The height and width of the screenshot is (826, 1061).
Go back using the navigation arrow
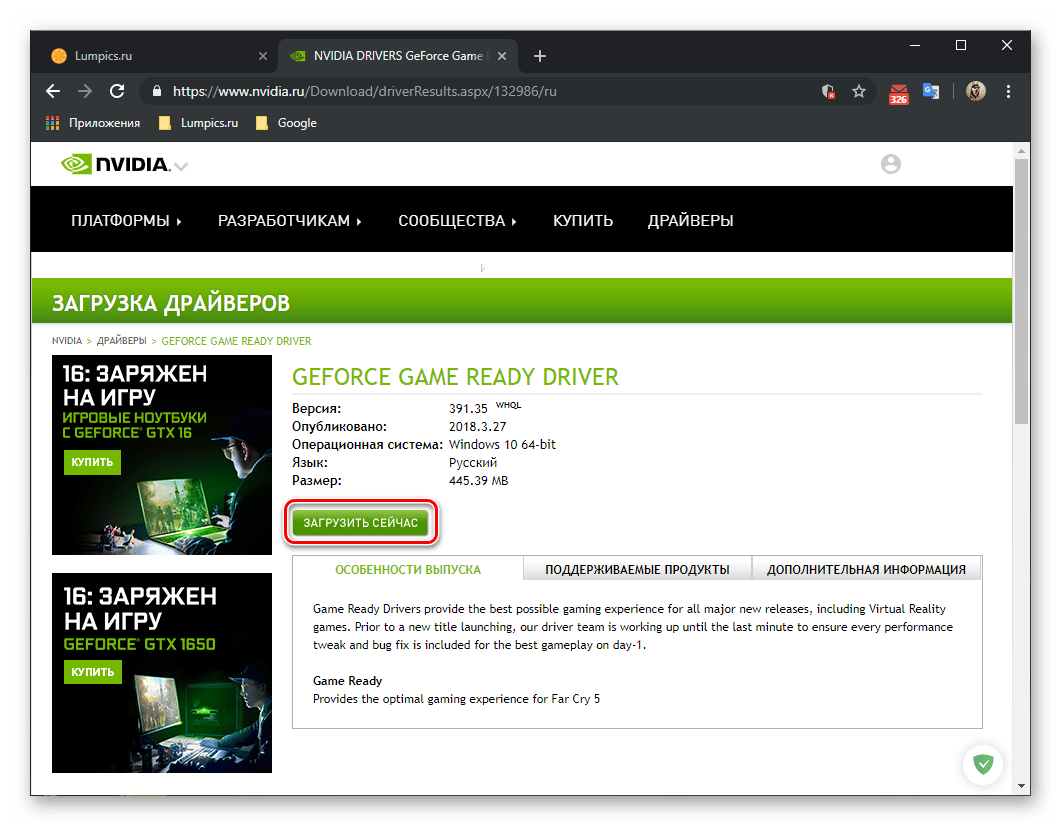tap(52, 91)
